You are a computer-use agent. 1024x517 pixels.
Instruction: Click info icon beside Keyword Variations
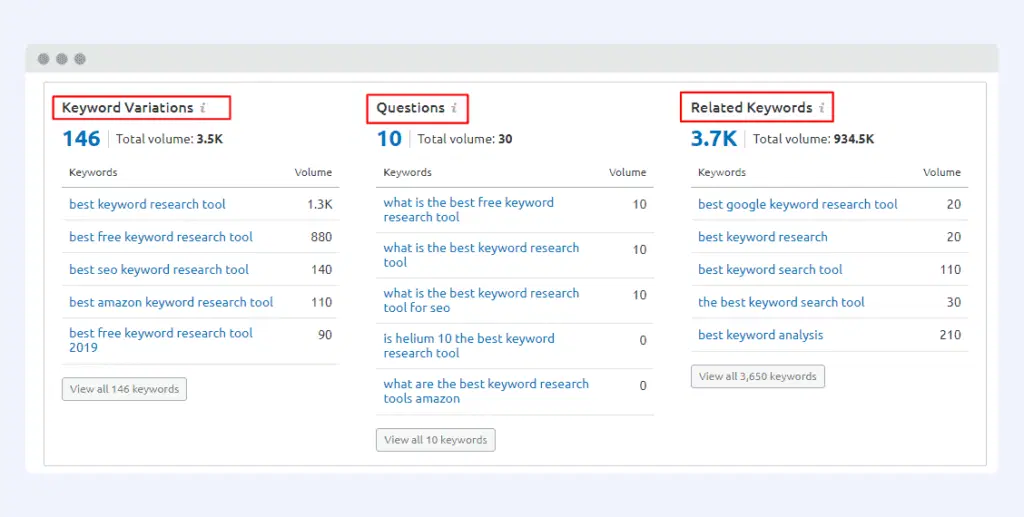tap(203, 108)
